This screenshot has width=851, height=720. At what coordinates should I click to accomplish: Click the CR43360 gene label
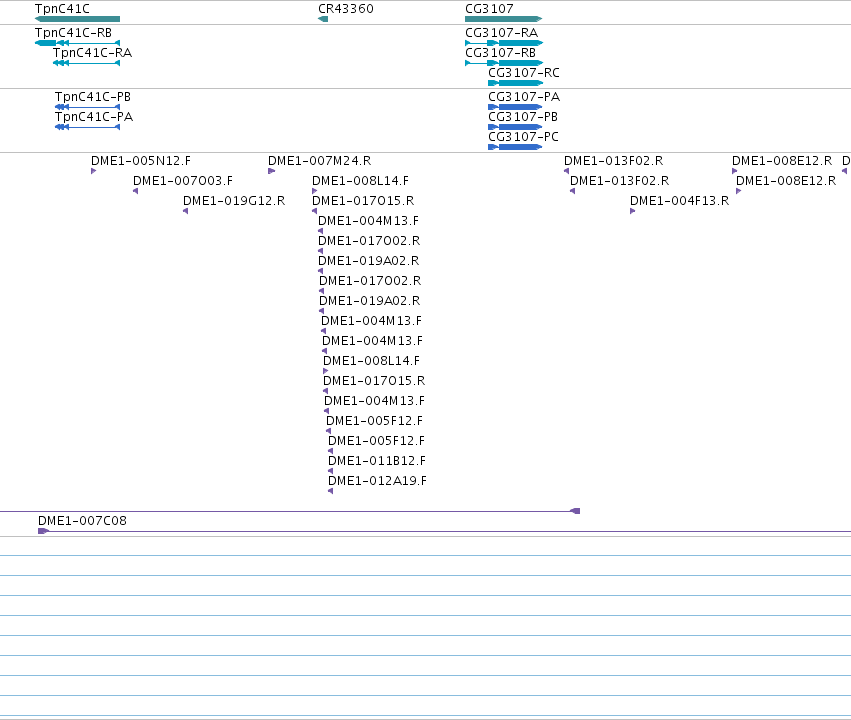[x=346, y=9]
